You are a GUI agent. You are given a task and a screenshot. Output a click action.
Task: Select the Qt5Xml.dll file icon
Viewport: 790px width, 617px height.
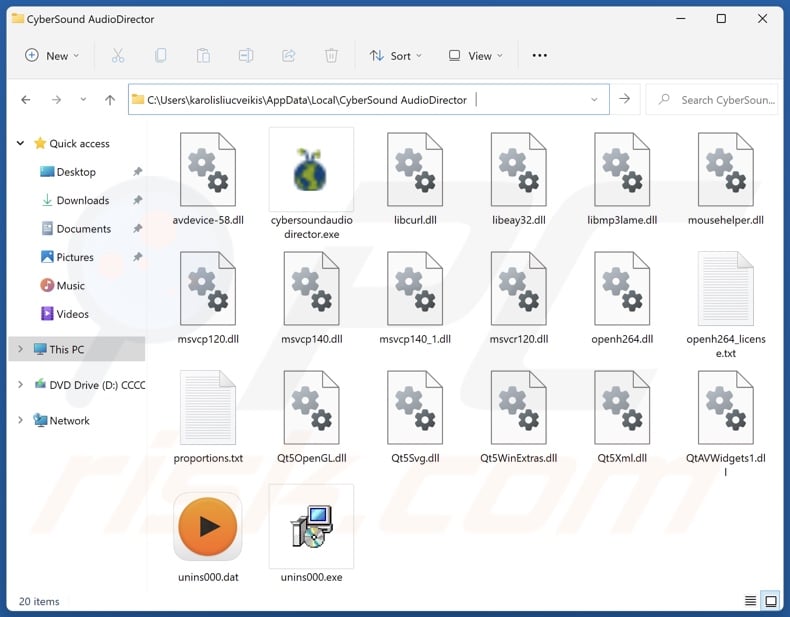(x=622, y=407)
